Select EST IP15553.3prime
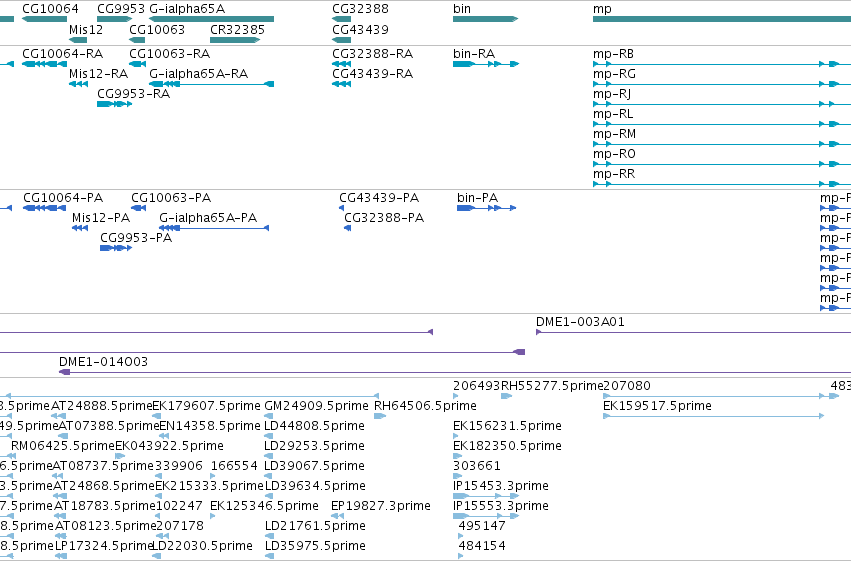851x561 pixels. coord(501,506)
